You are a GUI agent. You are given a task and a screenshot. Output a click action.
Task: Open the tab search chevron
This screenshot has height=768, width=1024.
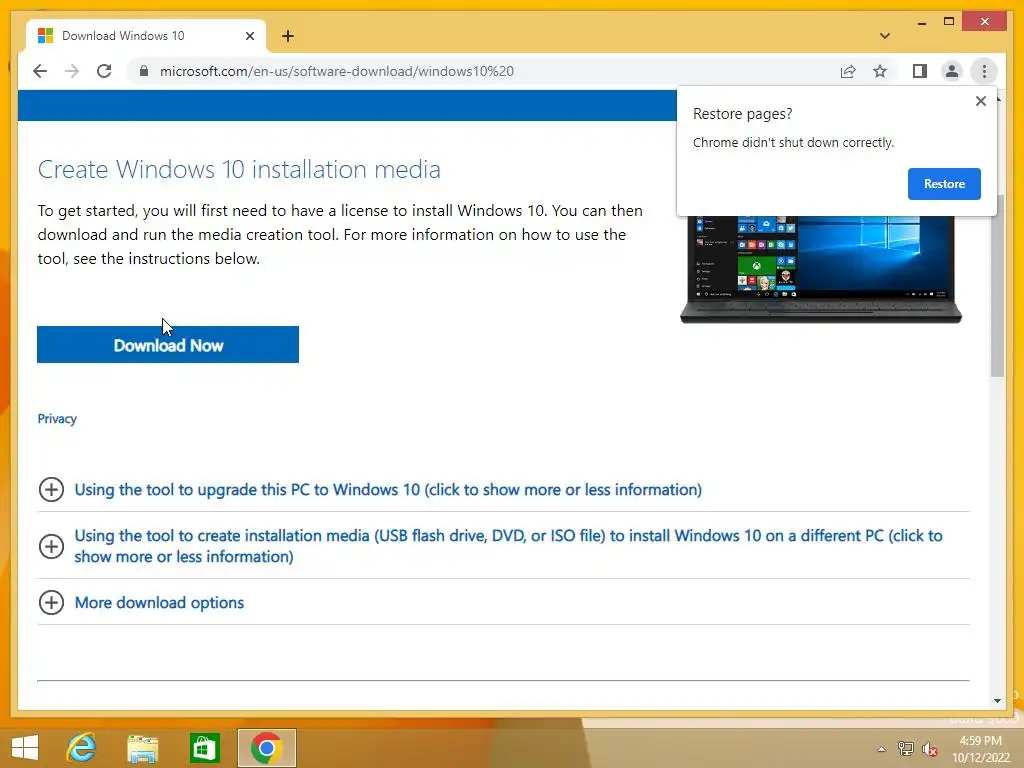point(885,36)
